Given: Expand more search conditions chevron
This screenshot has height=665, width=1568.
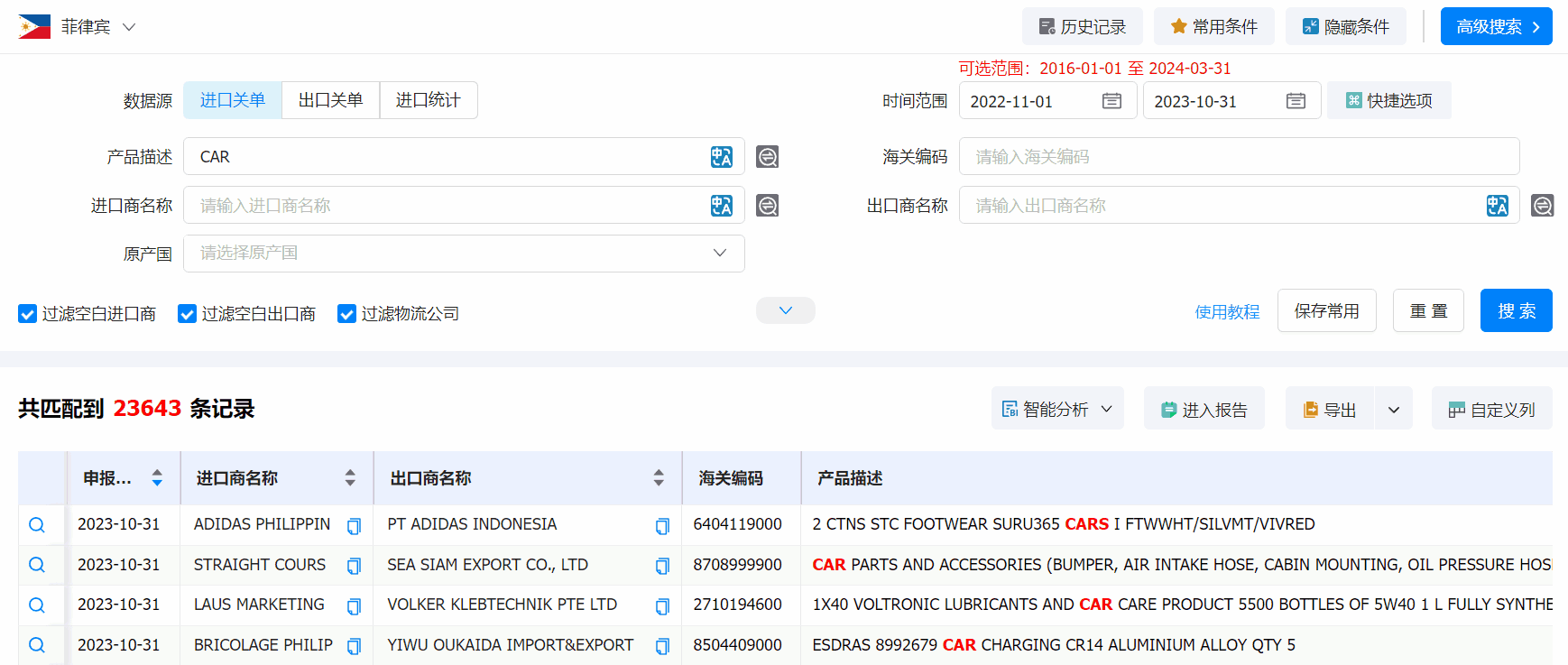Looking at the screenshot, I should [785, 310].
